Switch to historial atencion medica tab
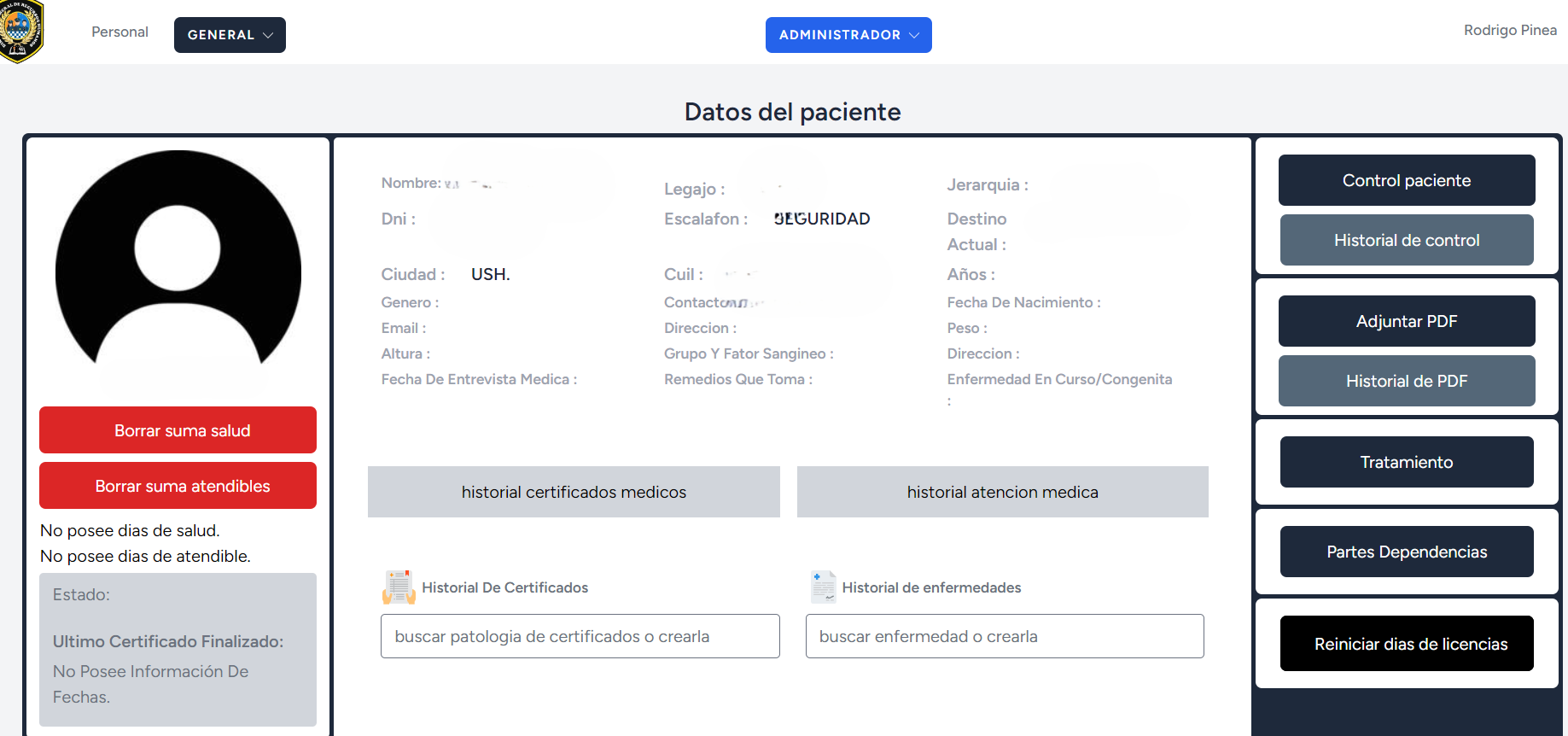The image size is (1568, 736). click(1002, 492)
